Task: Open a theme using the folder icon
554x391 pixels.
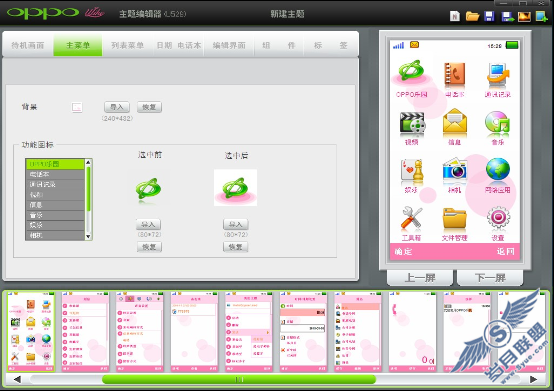Action: click(472, 16)
